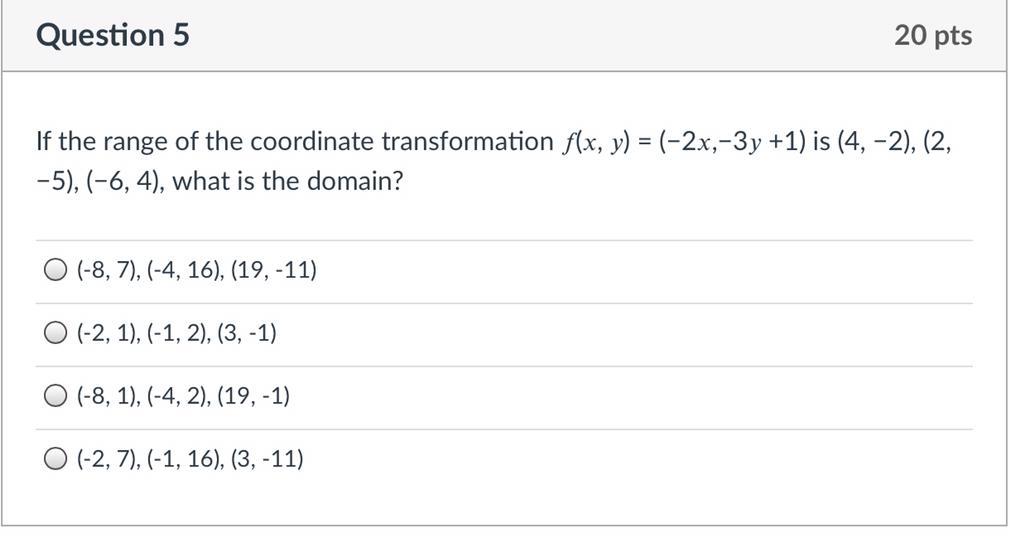Viewport: 1010px width, 552px height.
Task: Click the answer text (-2, 1), (-1, 2), (3, -1)
Action: (177, 333)
